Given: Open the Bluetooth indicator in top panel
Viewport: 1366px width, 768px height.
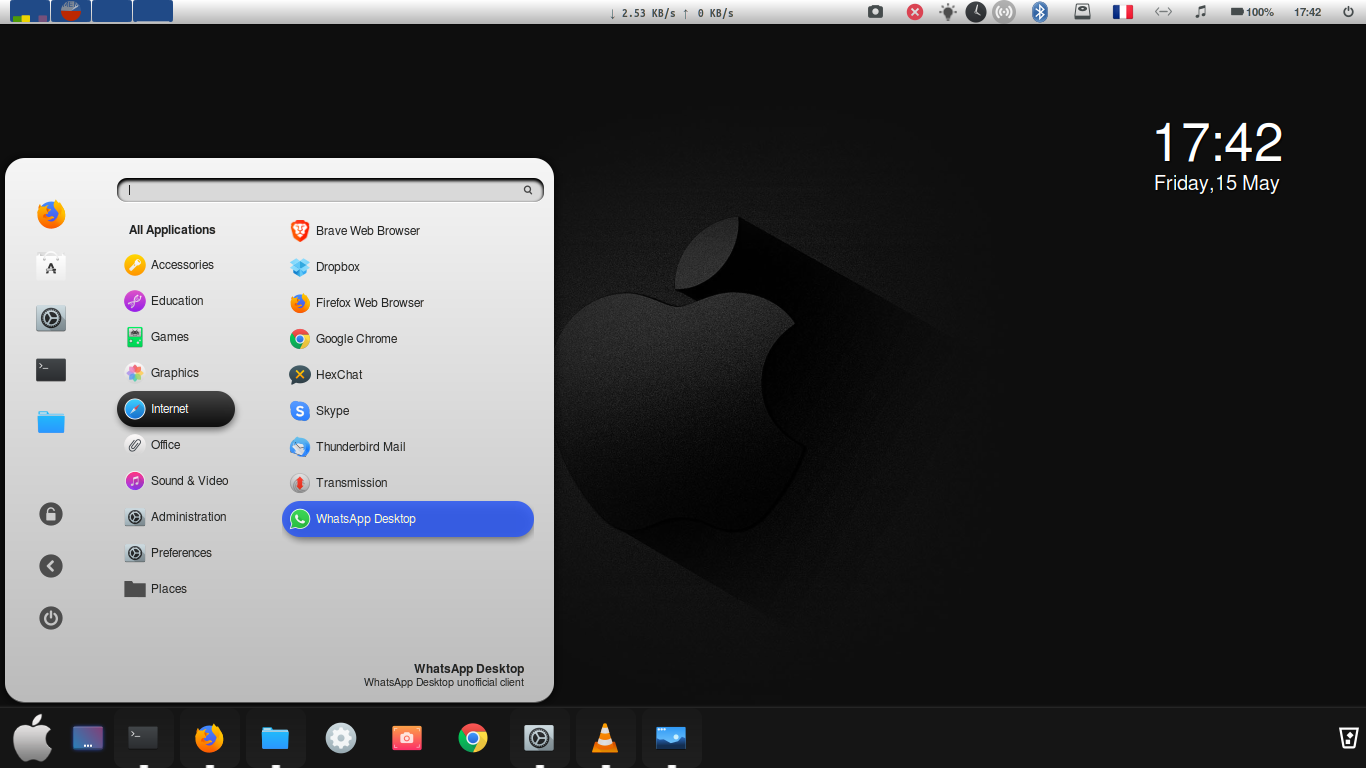Looking at the screenshot, I should (1040, 12).
